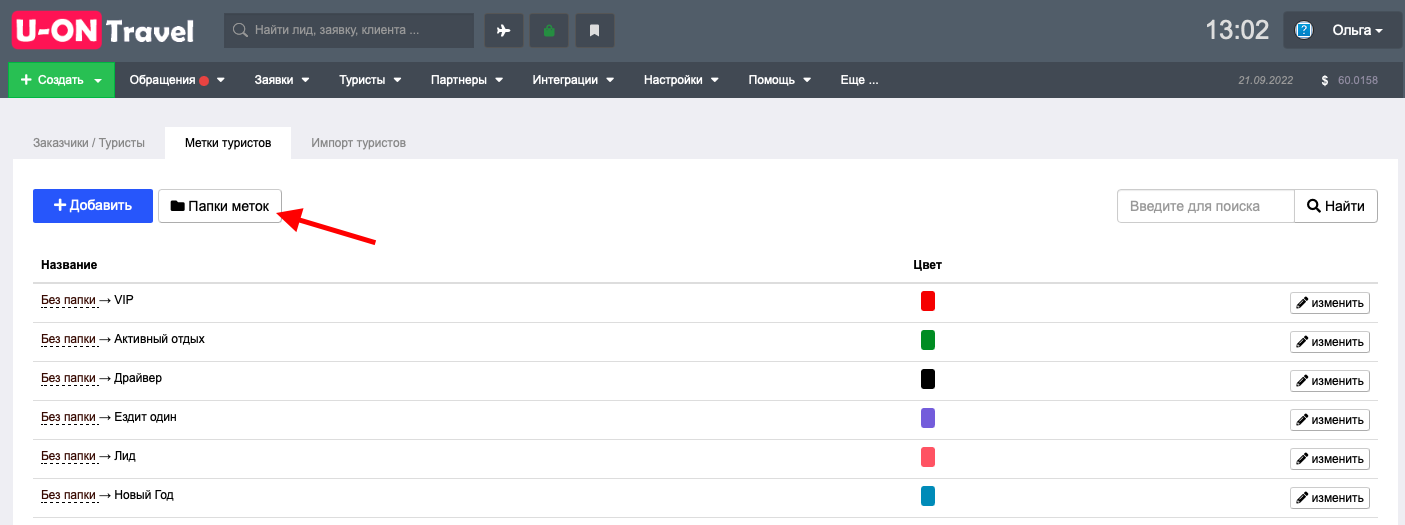
Task: Click the dollar exchange rate indicator
Action: [x=1349, y=80]
